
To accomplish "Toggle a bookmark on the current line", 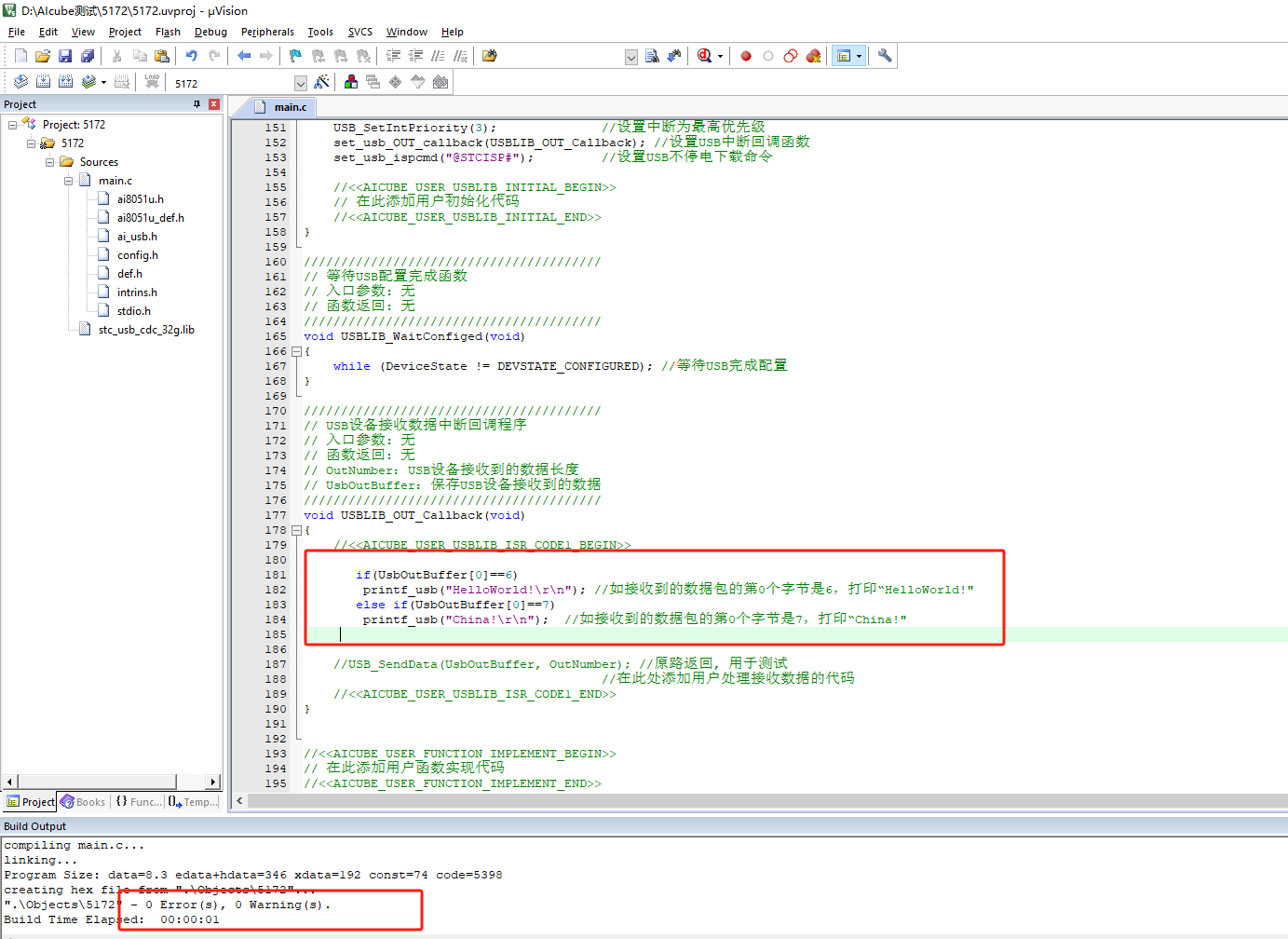I will click(296, 56).
